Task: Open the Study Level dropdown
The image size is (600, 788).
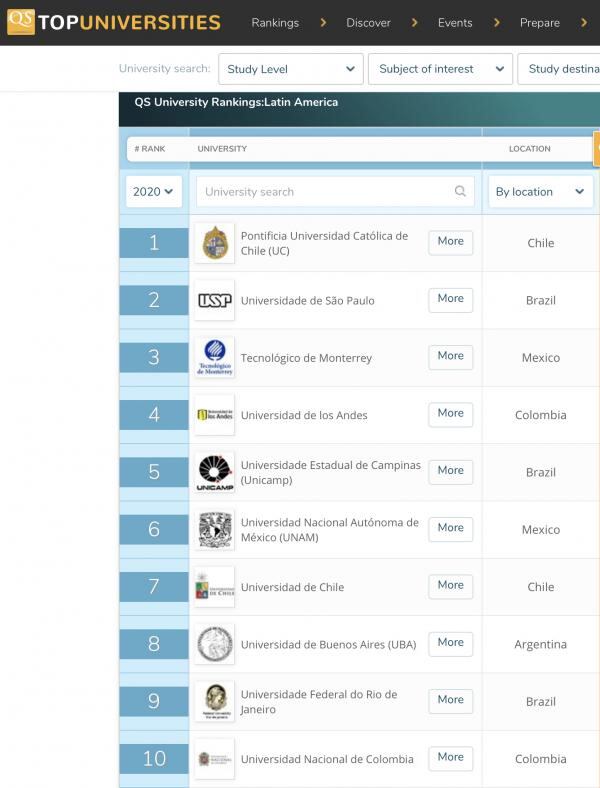Action: click(290, 69)
